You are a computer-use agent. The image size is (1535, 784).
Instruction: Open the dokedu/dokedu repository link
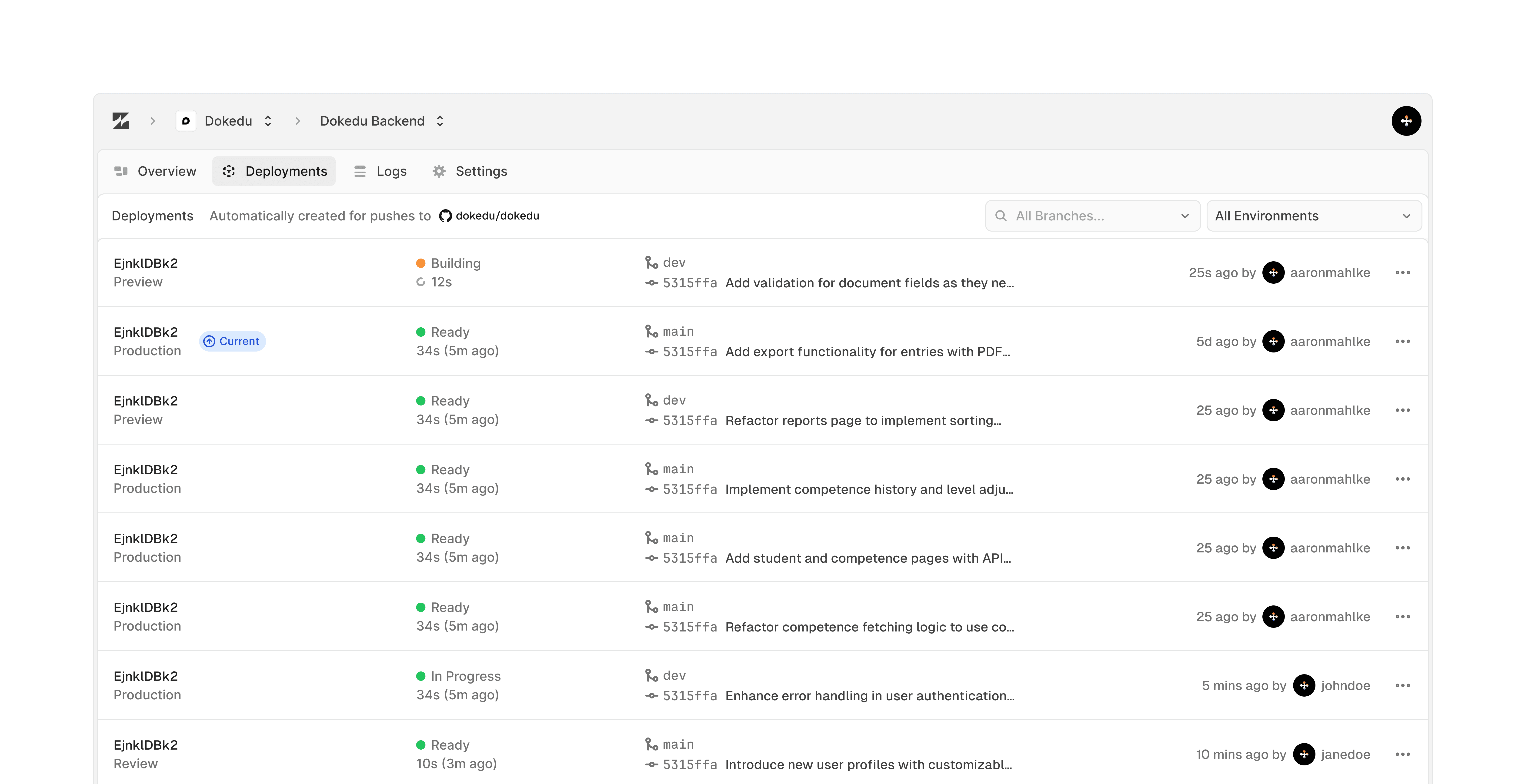click(497, 216)
